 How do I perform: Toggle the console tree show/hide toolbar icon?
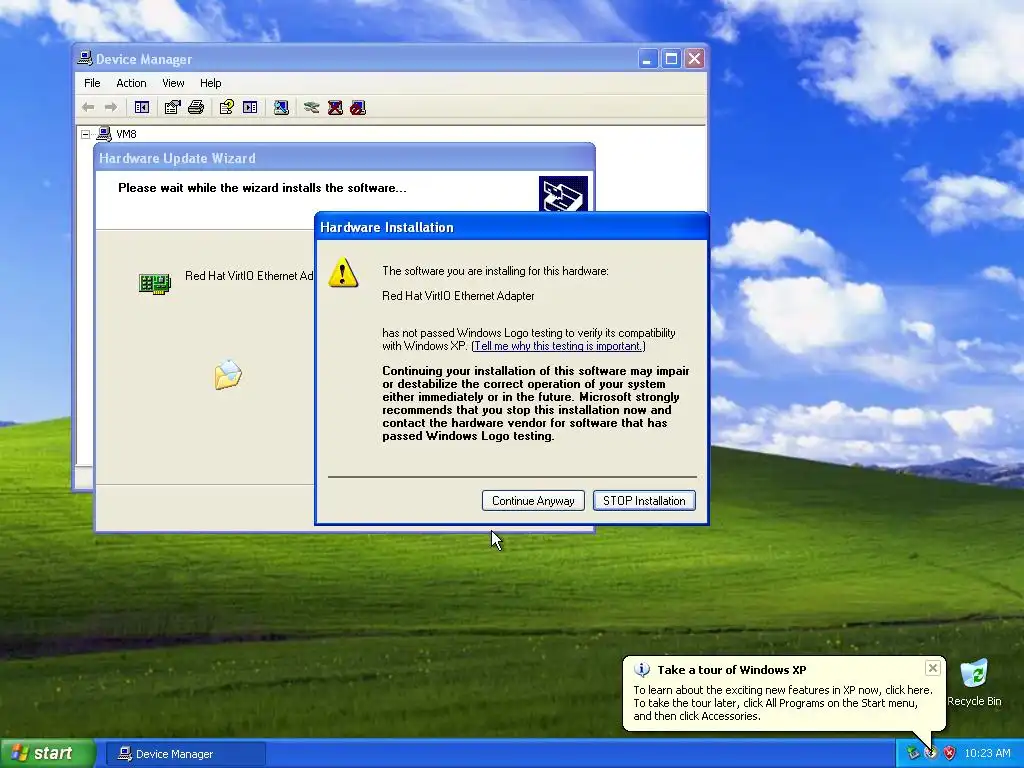tap(142, 107)
